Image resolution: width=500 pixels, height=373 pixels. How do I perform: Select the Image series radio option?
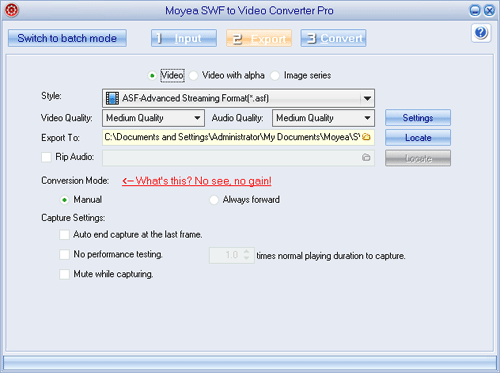[275, 76]
